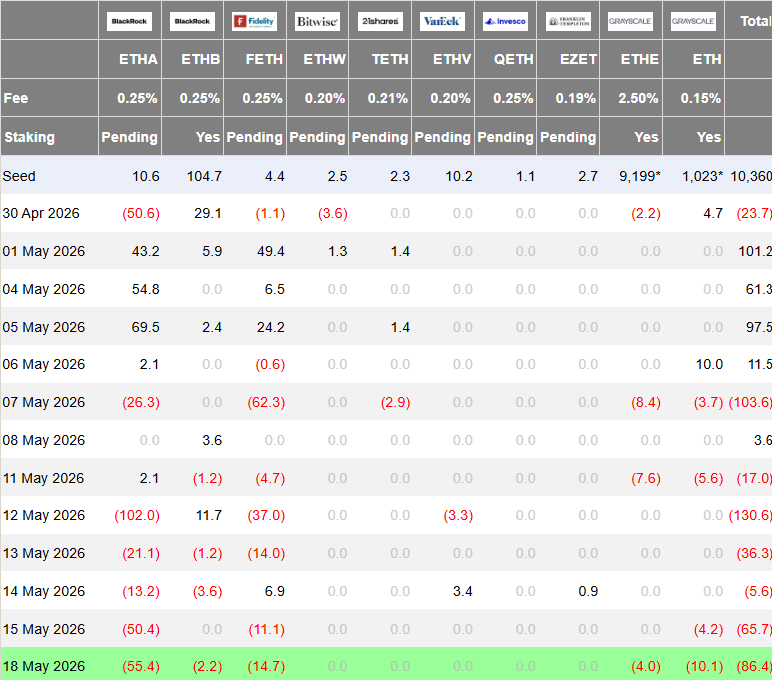Select the EZET ticker header
The image size is (772, 680).
coord(578,59)
